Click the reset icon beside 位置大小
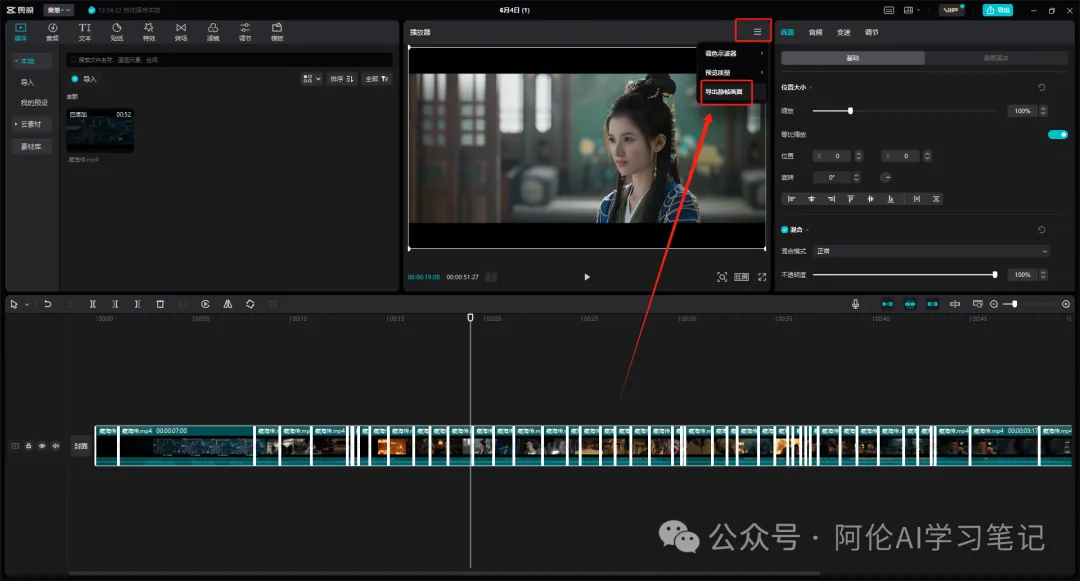The image size is (1080, 581). pos(1041,87)
